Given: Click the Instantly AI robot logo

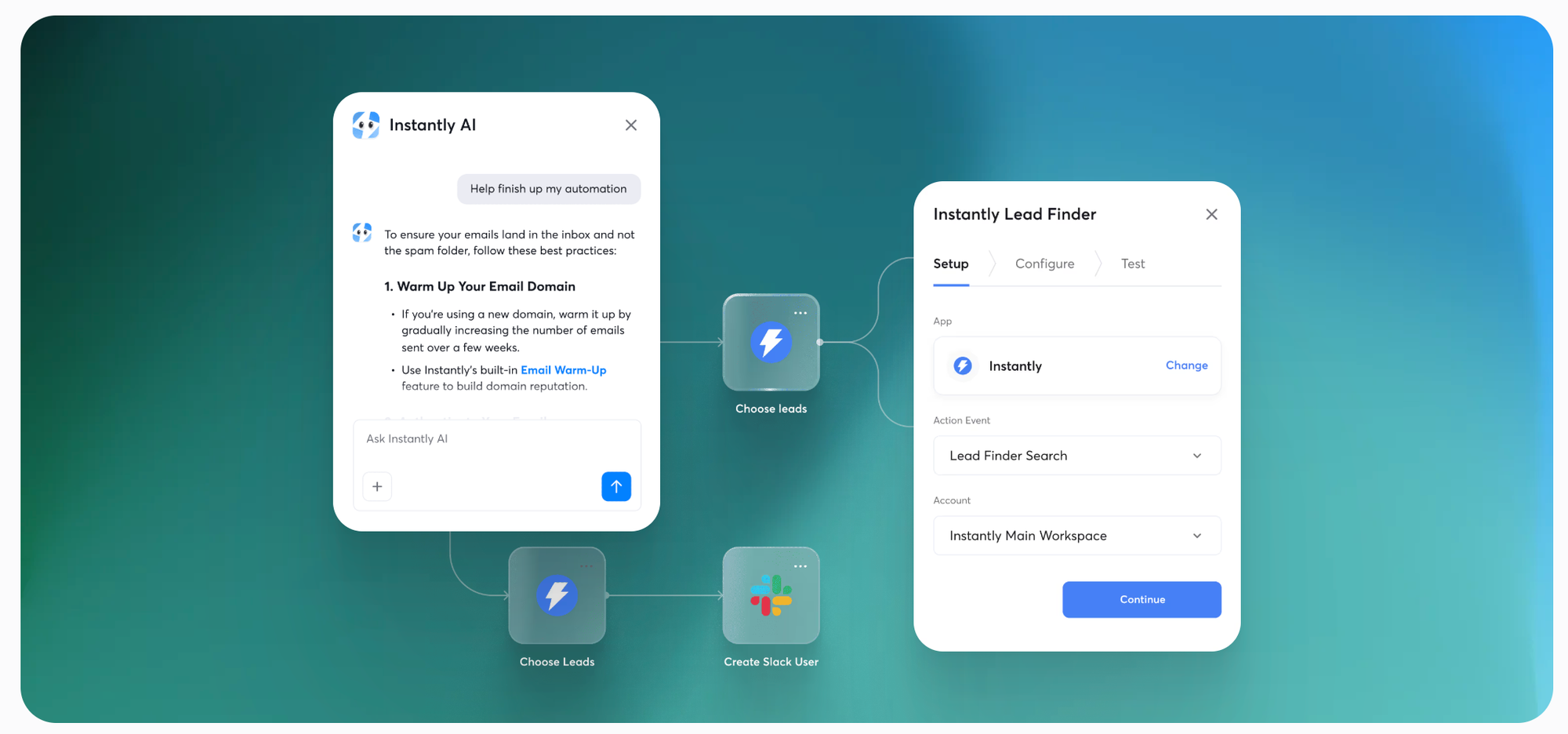Looking at the screenshot, I should (365, 125).
